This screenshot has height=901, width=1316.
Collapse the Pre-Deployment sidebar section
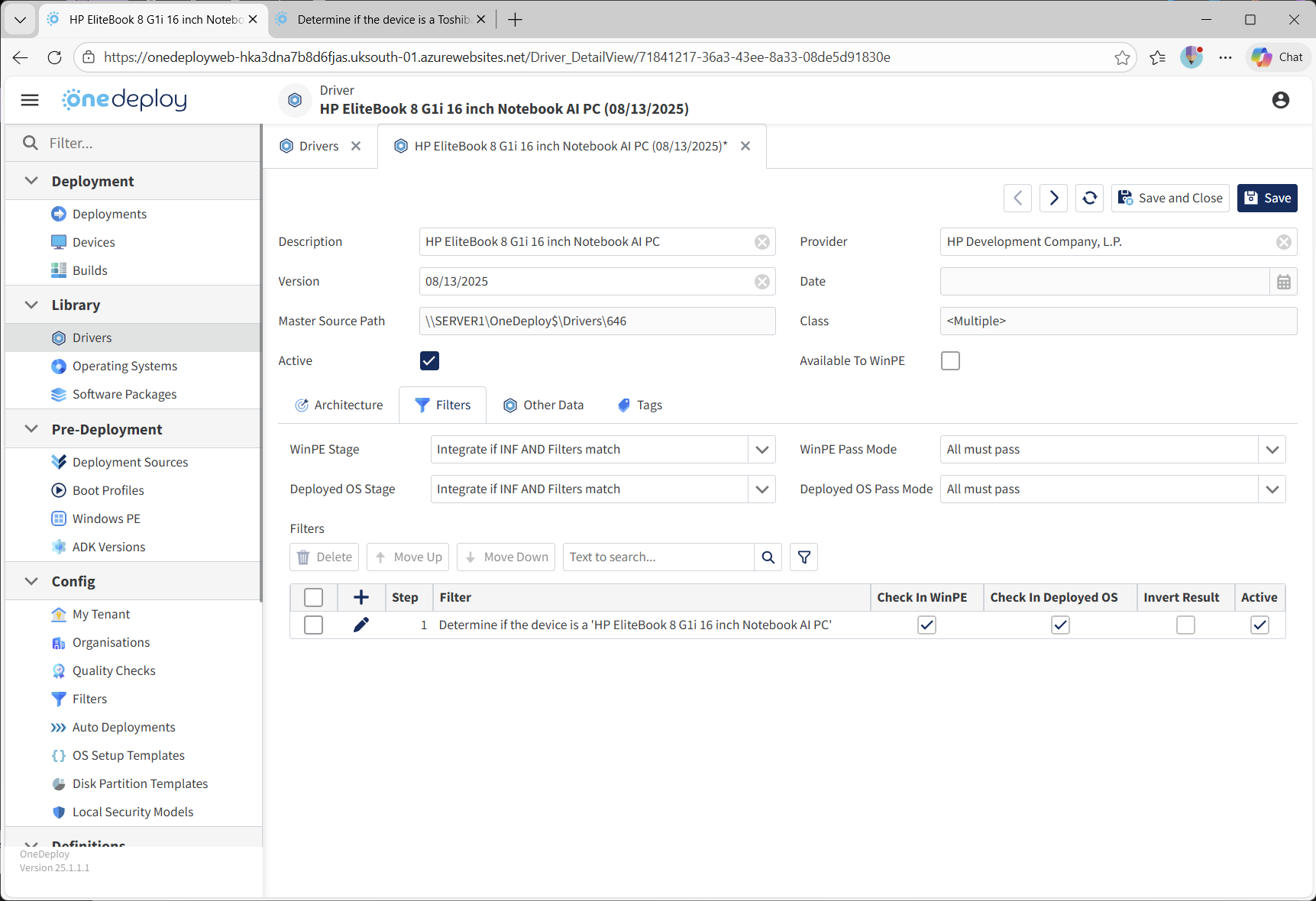click(31, 429)
